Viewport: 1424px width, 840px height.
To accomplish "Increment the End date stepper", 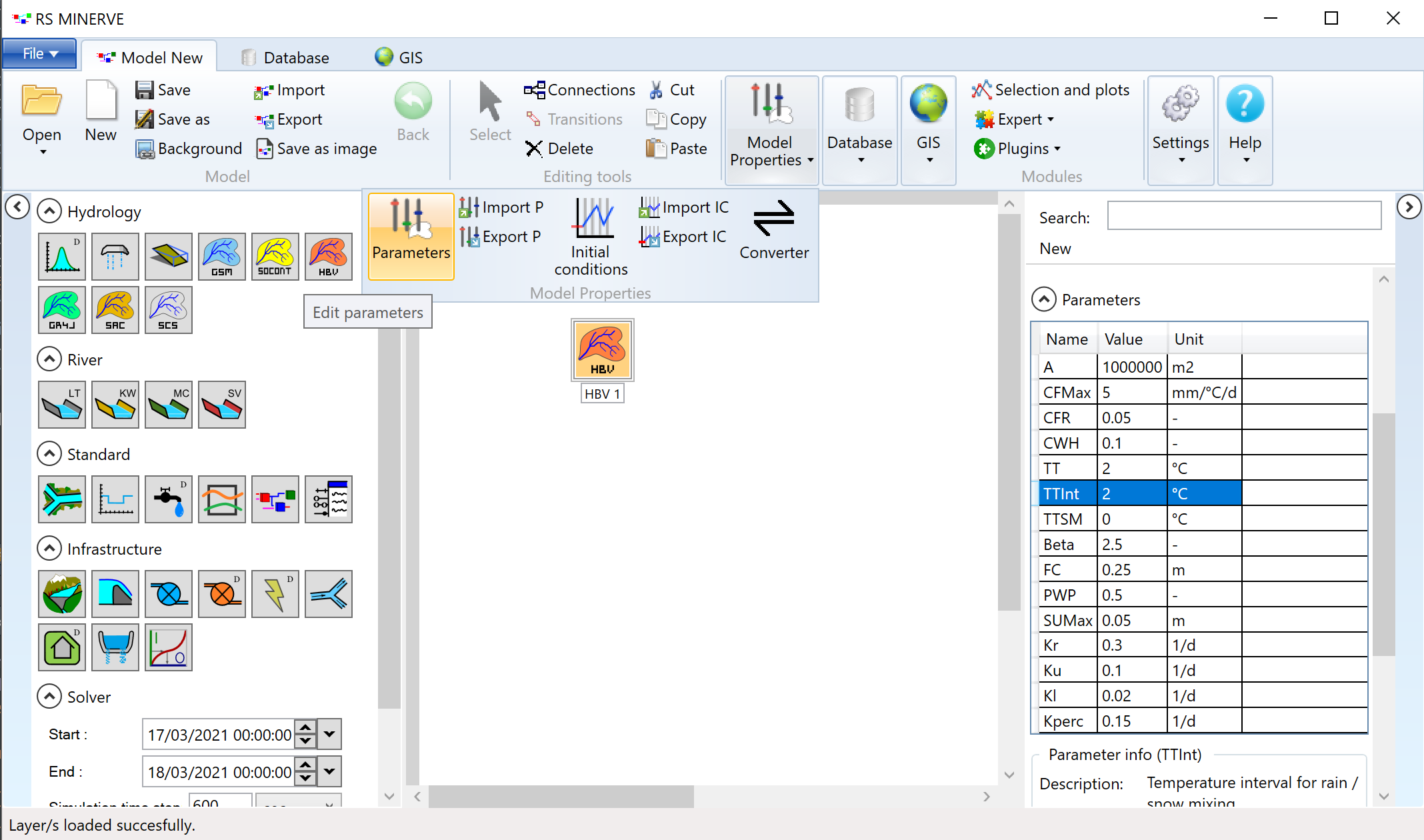I will [305, 765].
